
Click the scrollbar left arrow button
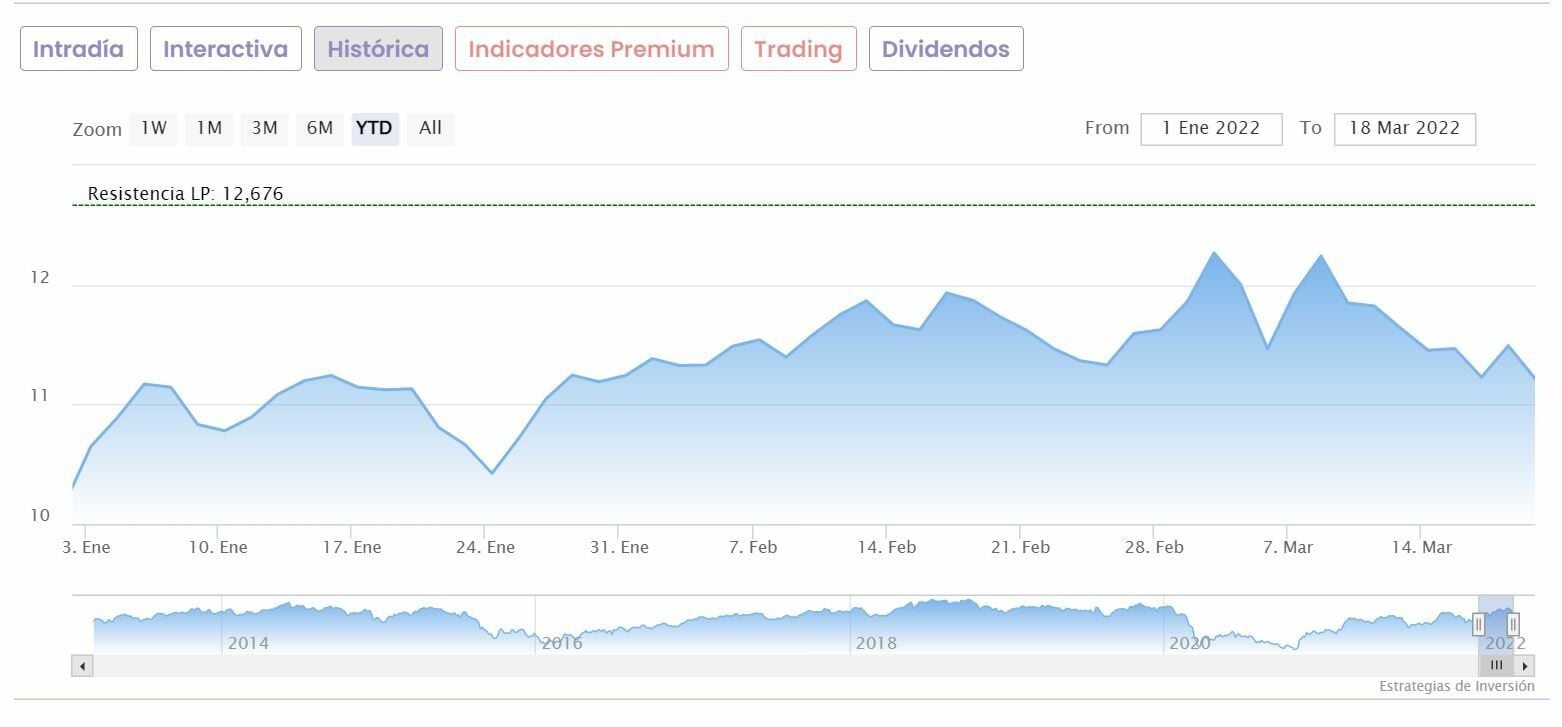tap(82, 666)
